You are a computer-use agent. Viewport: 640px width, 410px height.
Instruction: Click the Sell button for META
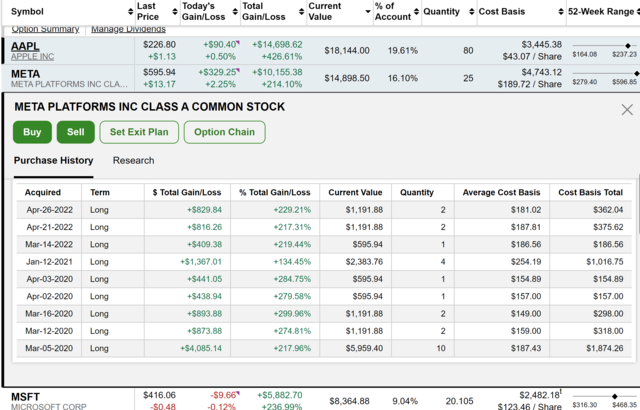coord(76,132)
